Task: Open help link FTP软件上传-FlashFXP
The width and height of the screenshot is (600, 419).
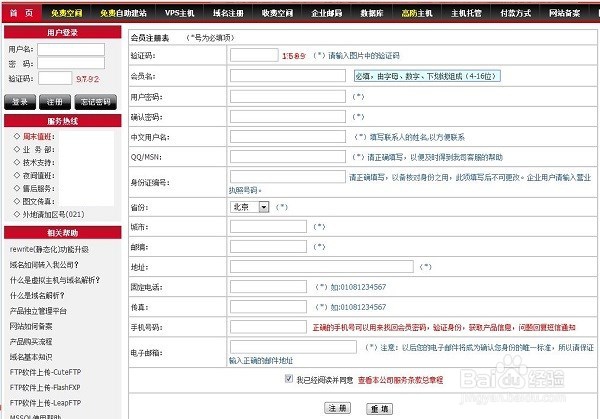Action: [45, 387]
